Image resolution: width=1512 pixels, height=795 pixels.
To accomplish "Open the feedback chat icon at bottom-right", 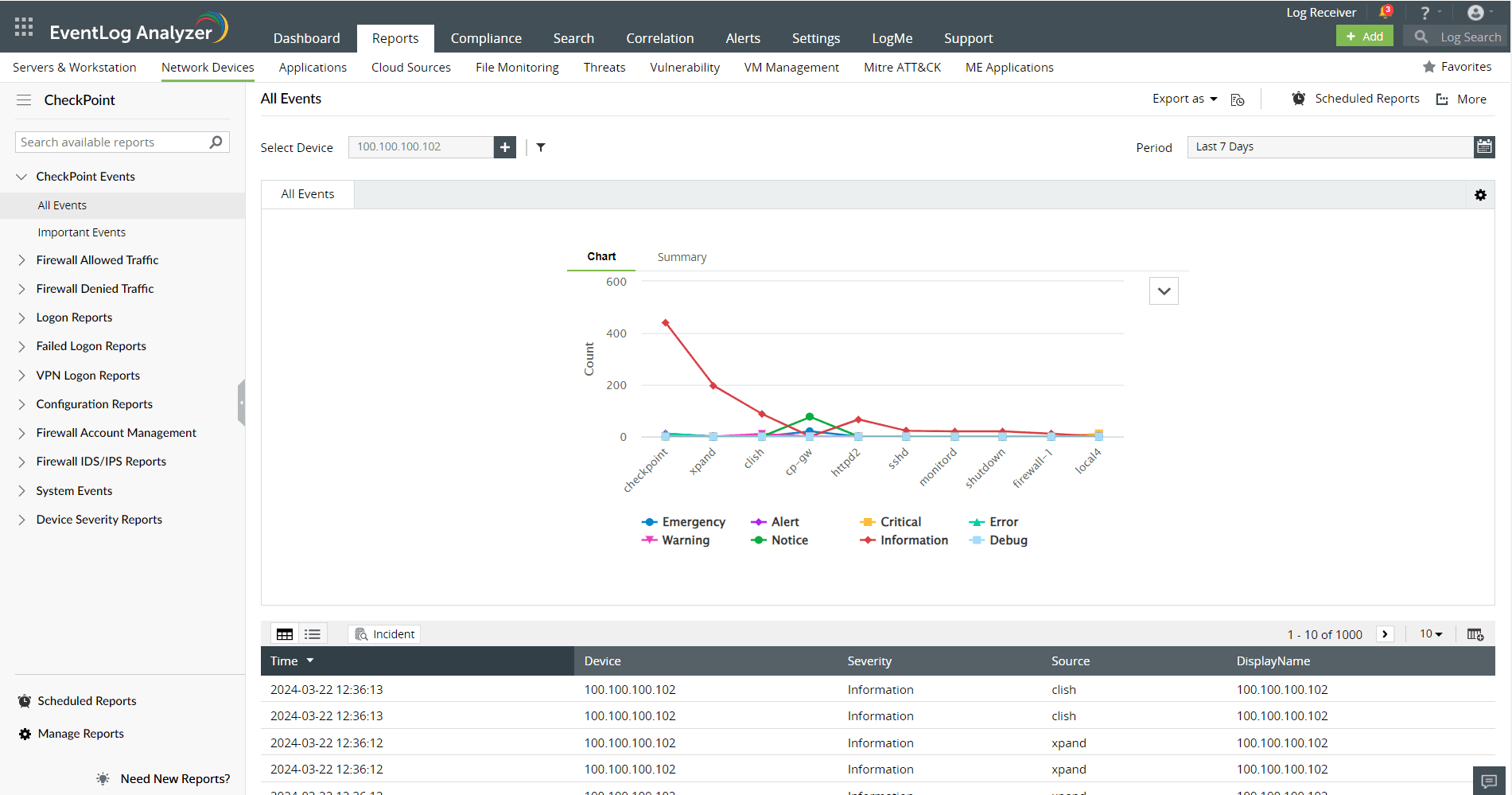I will [1489, 781].
